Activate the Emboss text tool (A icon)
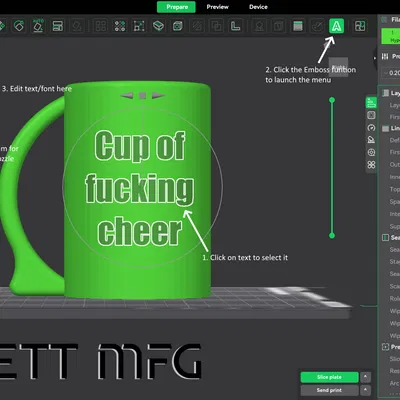This screenshot has width=400, height=400. (337, 26)
